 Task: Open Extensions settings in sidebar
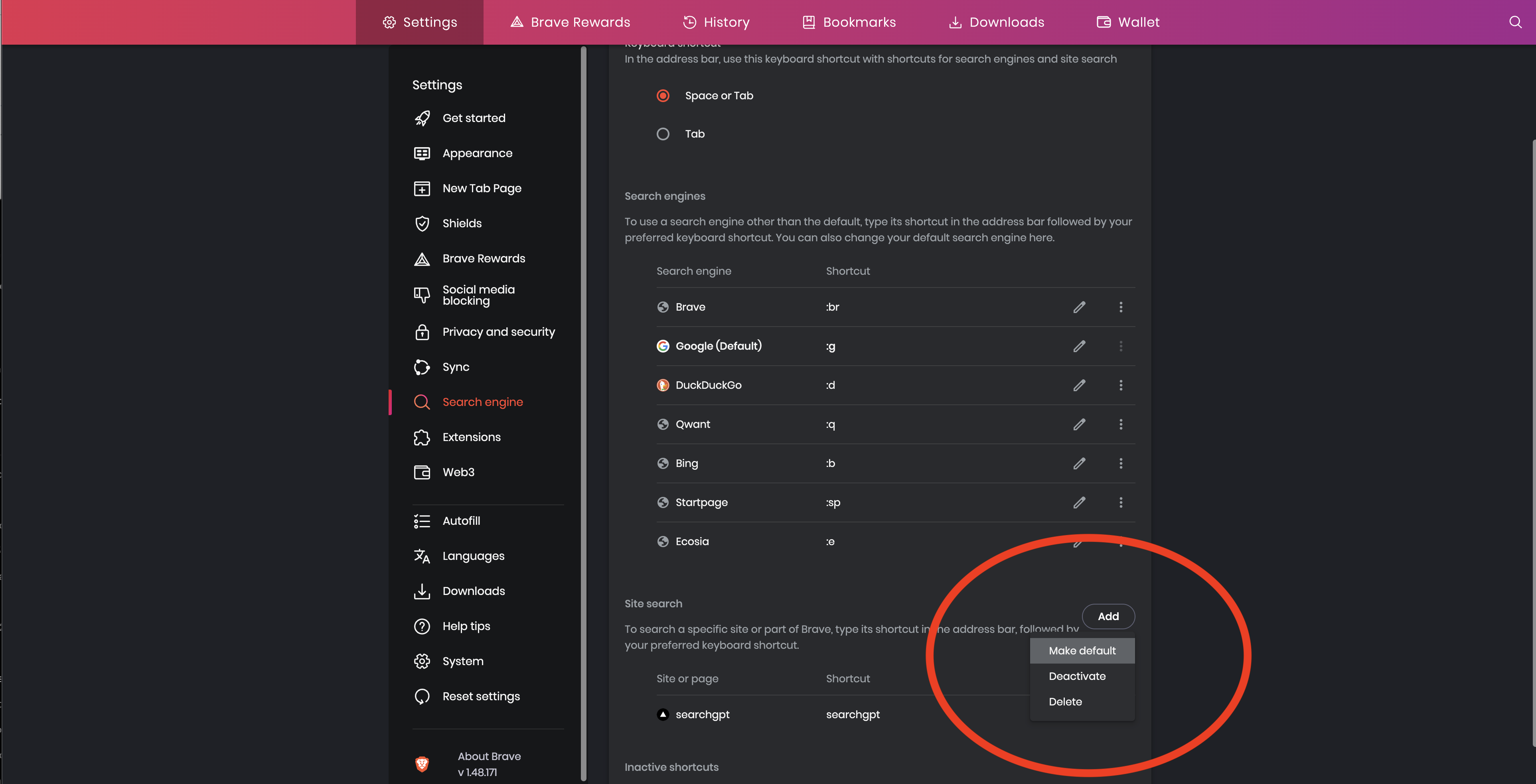(471, 437)
